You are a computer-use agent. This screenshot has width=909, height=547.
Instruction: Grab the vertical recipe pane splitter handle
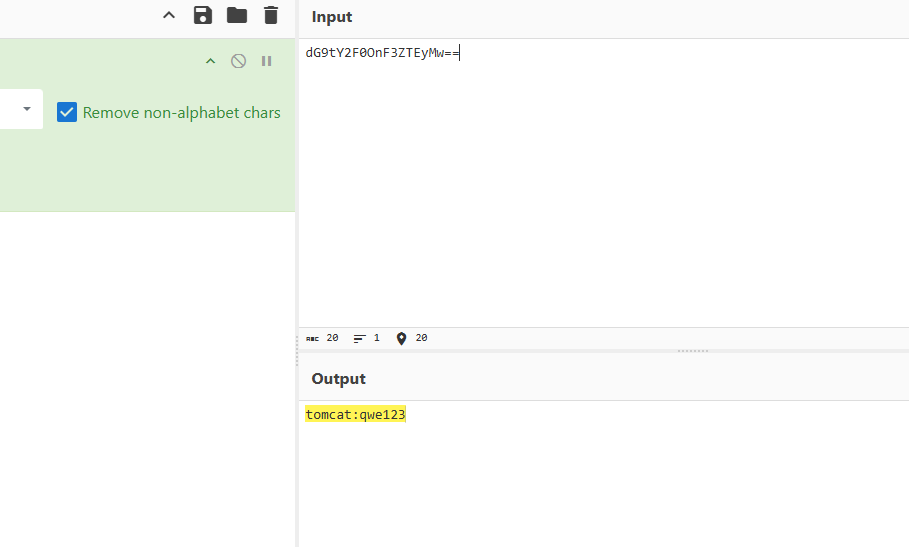click(x=297, y=351)
